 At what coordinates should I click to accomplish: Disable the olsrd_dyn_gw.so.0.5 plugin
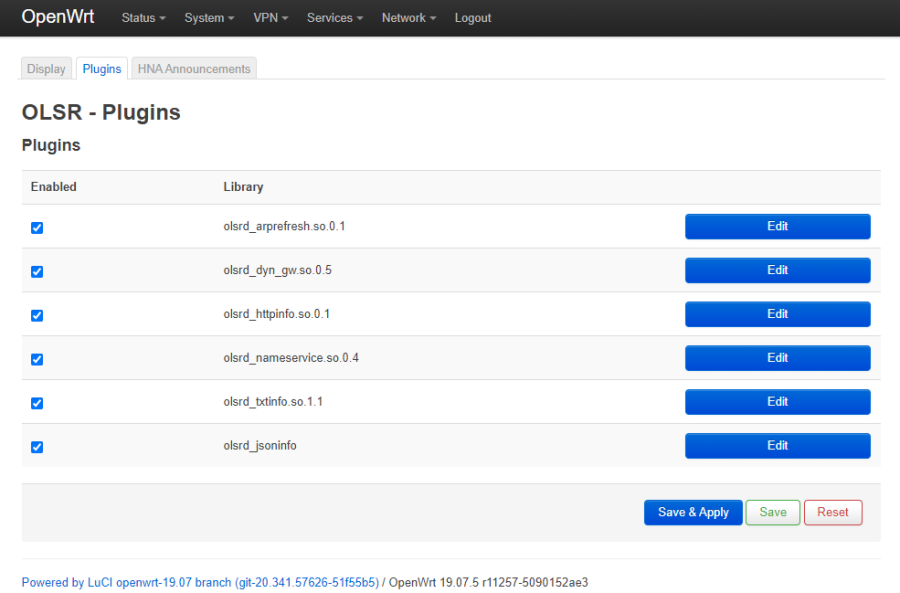pos(37,271)
